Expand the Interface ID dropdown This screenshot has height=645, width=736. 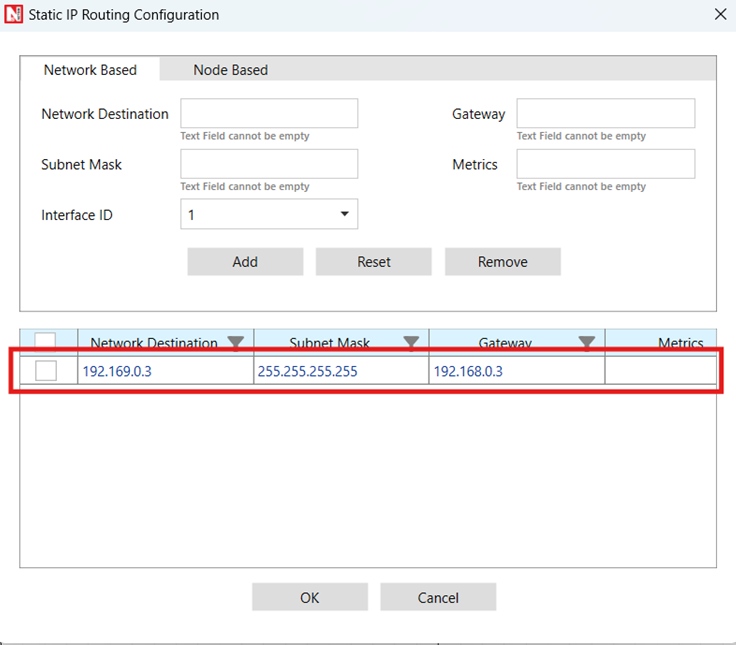[x=344, y=214]
